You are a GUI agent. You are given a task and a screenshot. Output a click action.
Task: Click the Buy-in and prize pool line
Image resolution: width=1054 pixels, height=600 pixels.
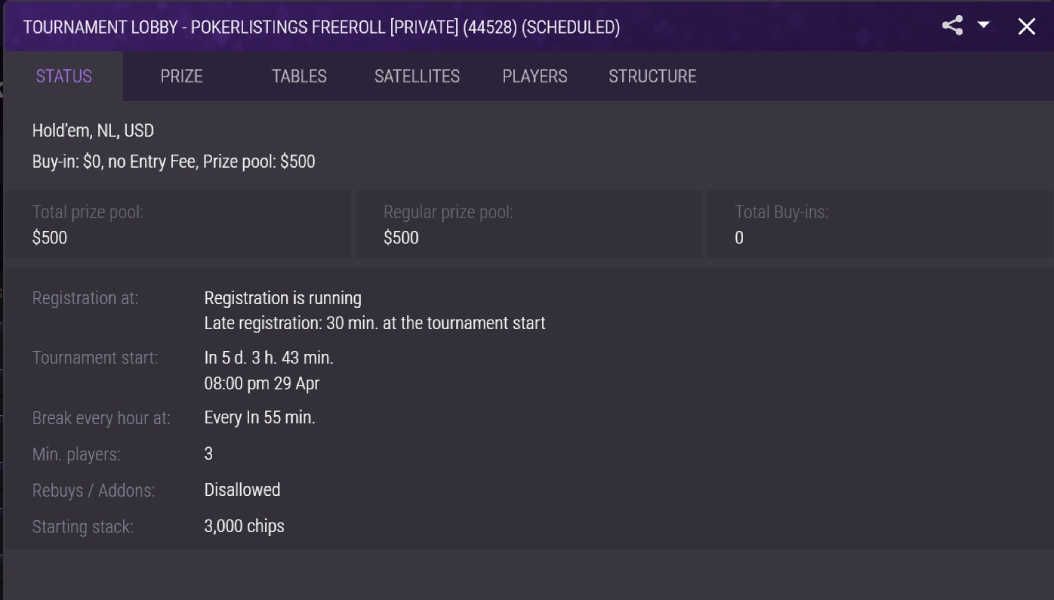point(173,161)
